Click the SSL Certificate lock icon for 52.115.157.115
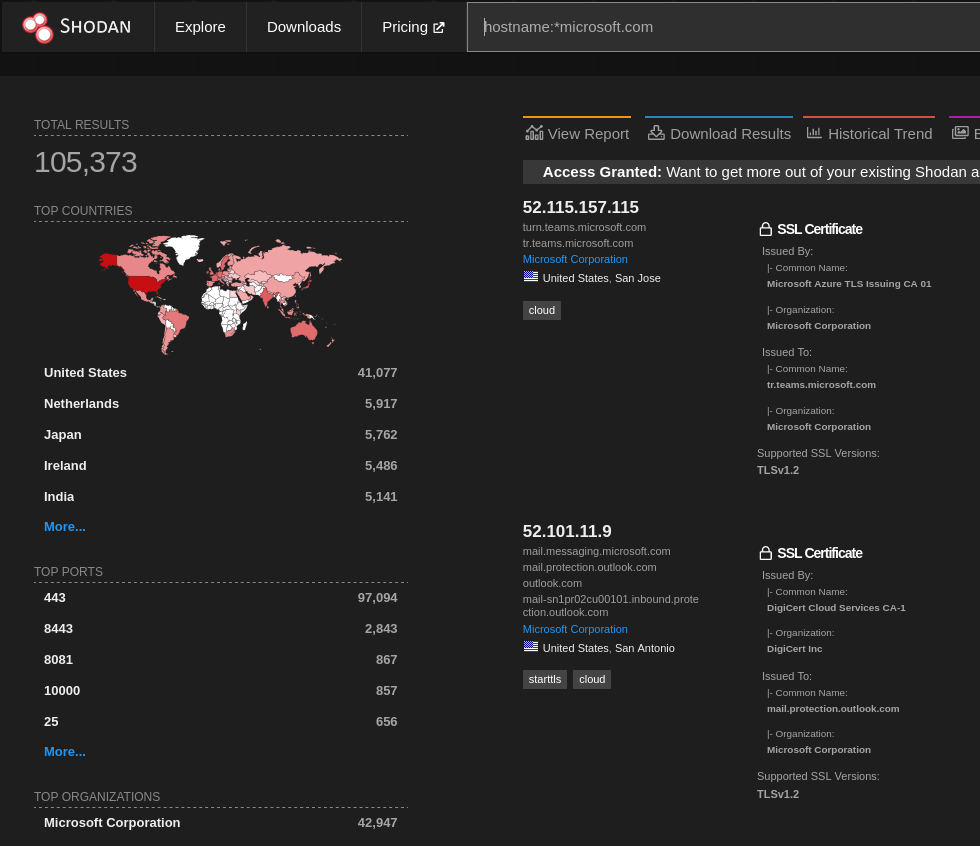The height and width of the screenshot is (846, 980). click(765, 228)
